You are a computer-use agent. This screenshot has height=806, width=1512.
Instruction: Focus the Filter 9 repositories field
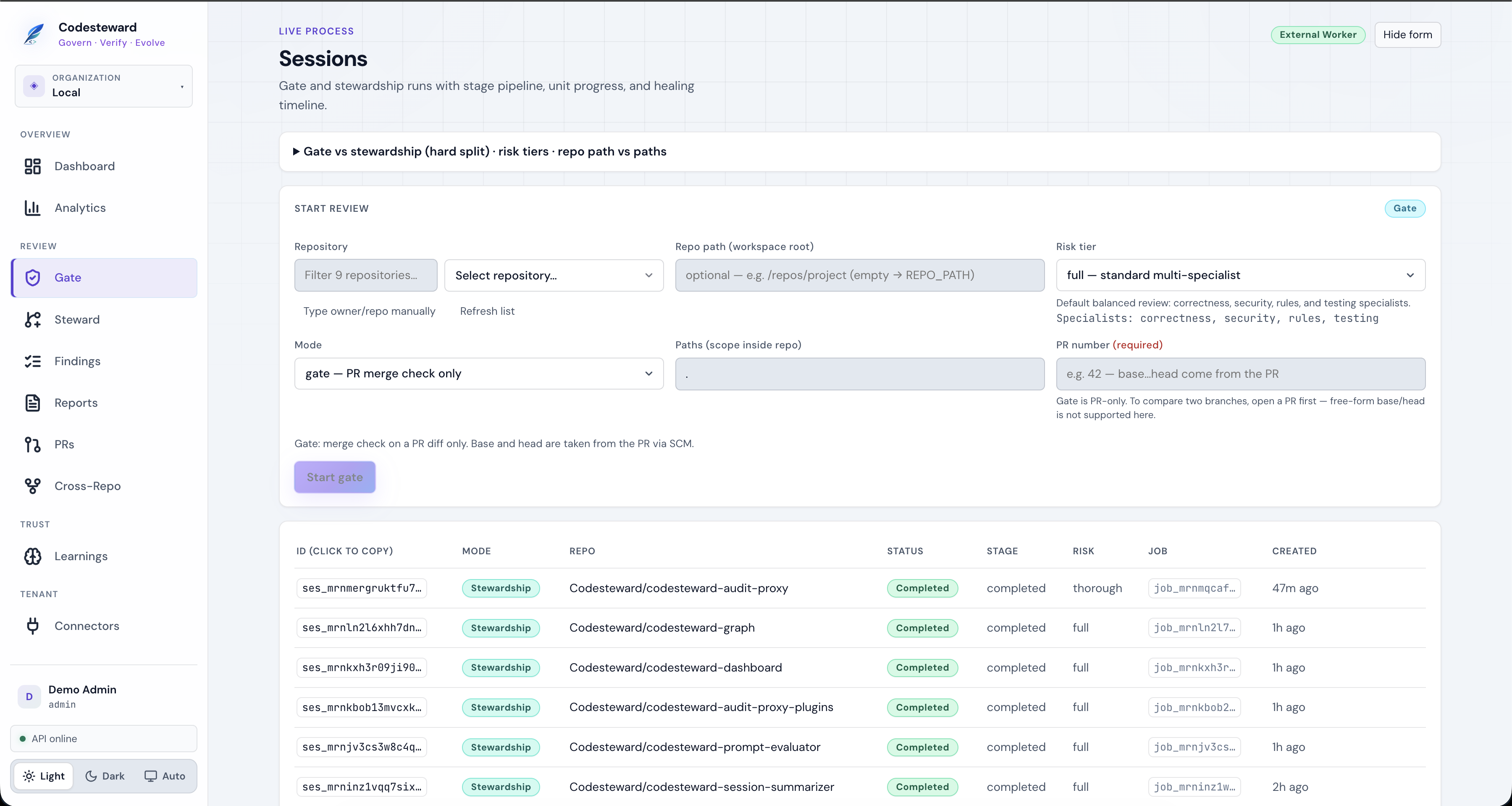(366, 276)
